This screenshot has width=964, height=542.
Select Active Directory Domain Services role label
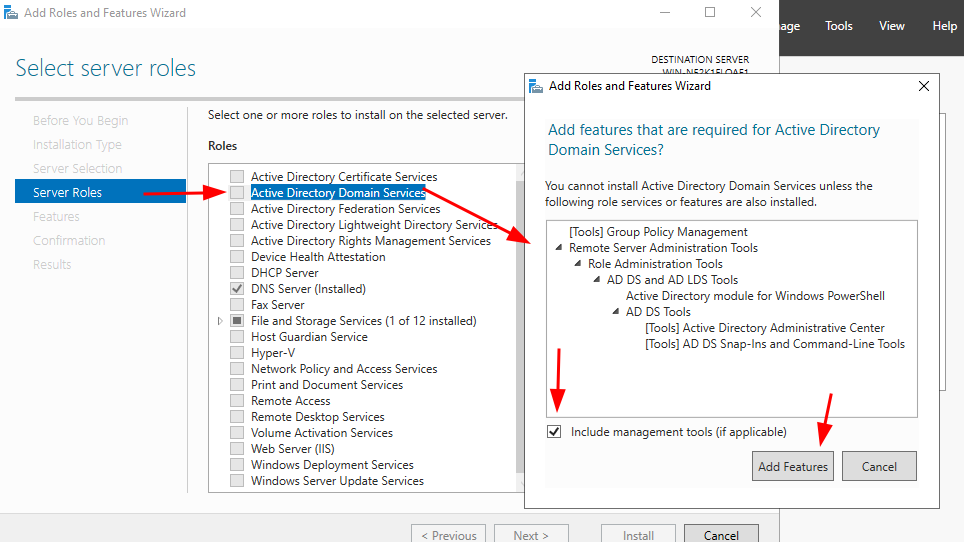point(338,192)
